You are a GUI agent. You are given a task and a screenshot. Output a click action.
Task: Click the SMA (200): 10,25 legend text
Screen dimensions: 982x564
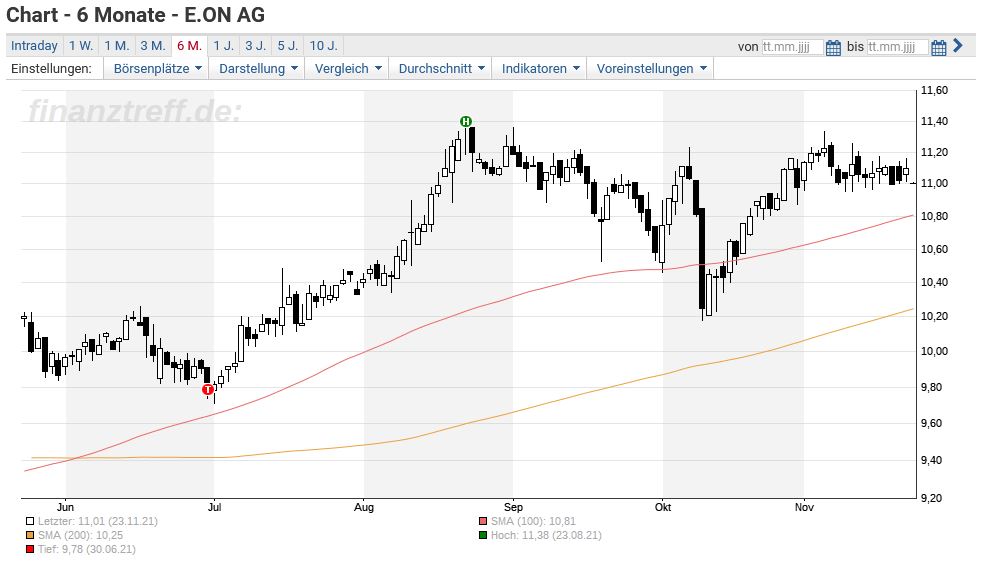coord(80,535)
